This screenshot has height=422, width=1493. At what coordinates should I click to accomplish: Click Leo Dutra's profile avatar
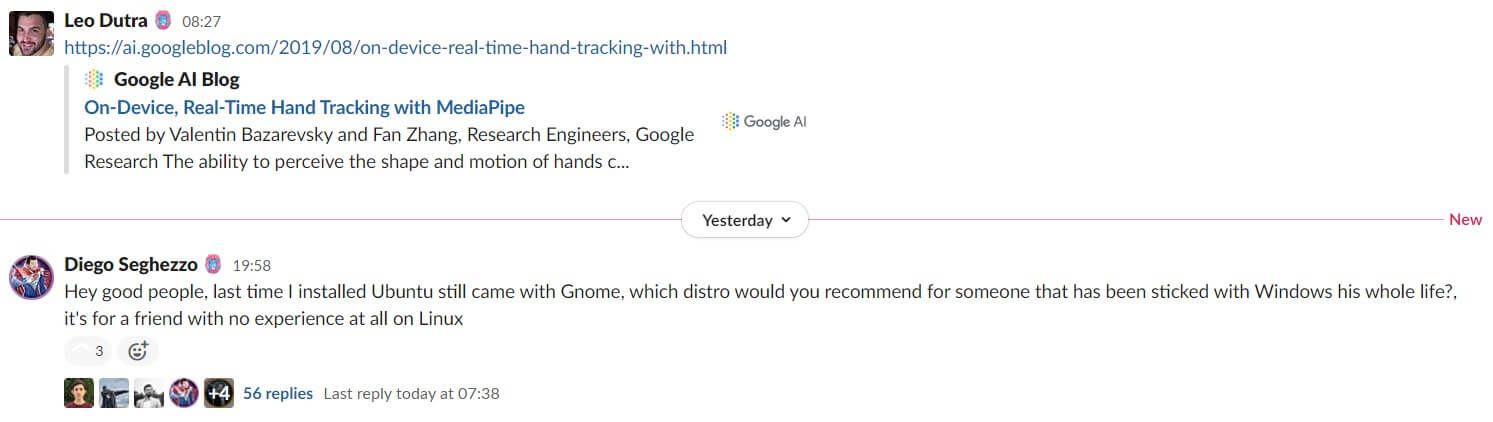tap(31, 32)
